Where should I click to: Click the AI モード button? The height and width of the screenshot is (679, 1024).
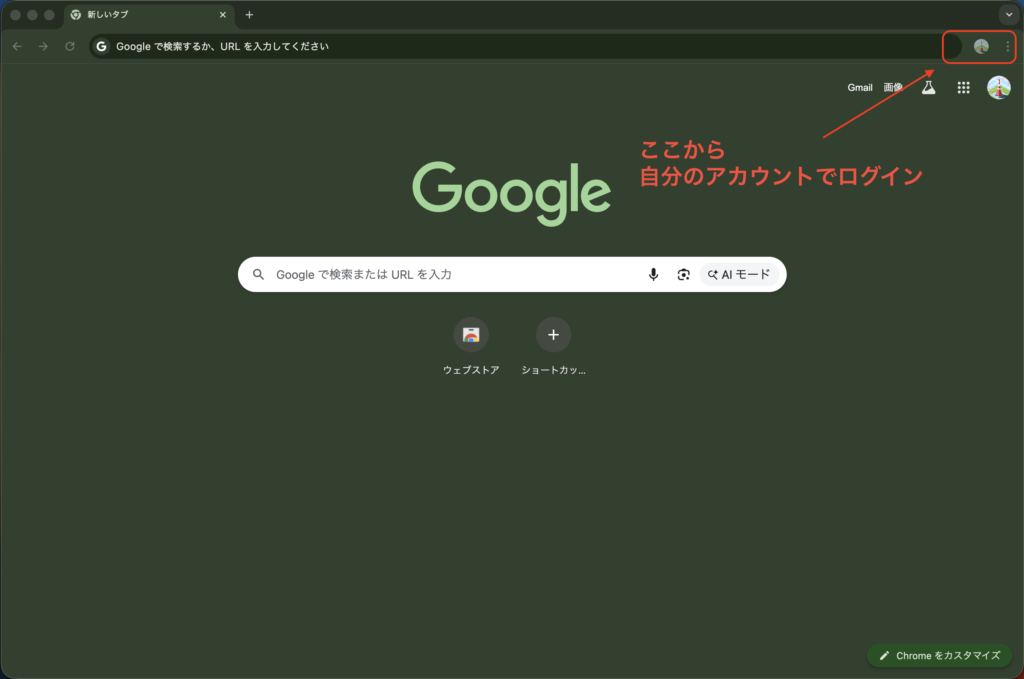pyautogui.click(x=740, y=275)
